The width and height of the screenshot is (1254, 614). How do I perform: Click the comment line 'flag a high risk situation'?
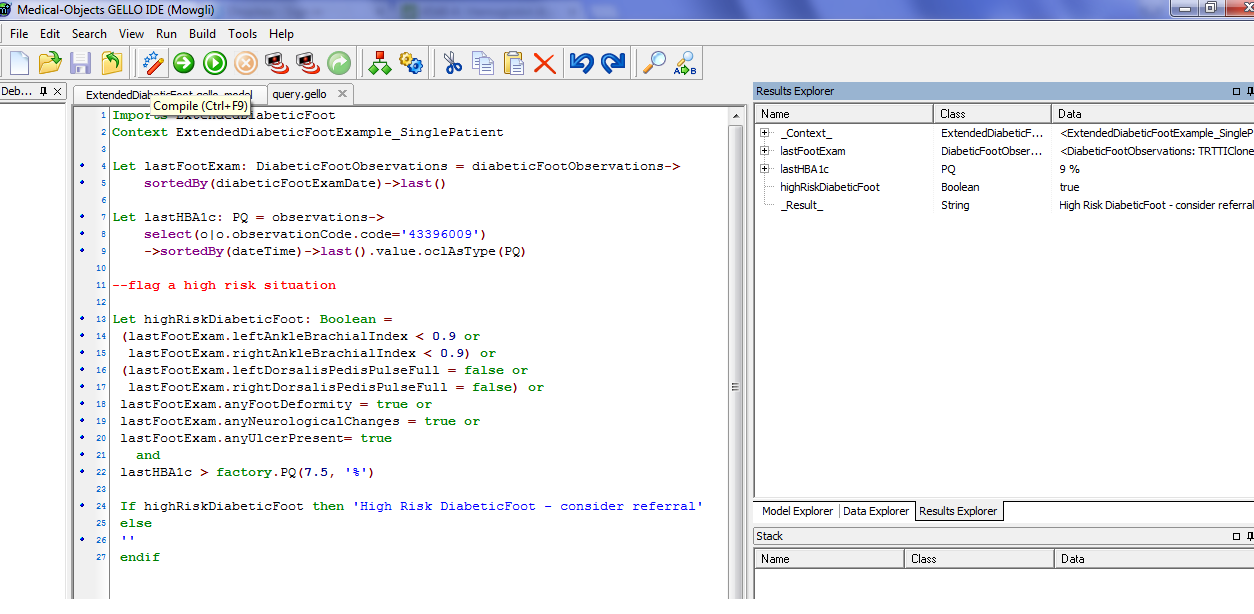pyautogui.click(x=224, y=285)
